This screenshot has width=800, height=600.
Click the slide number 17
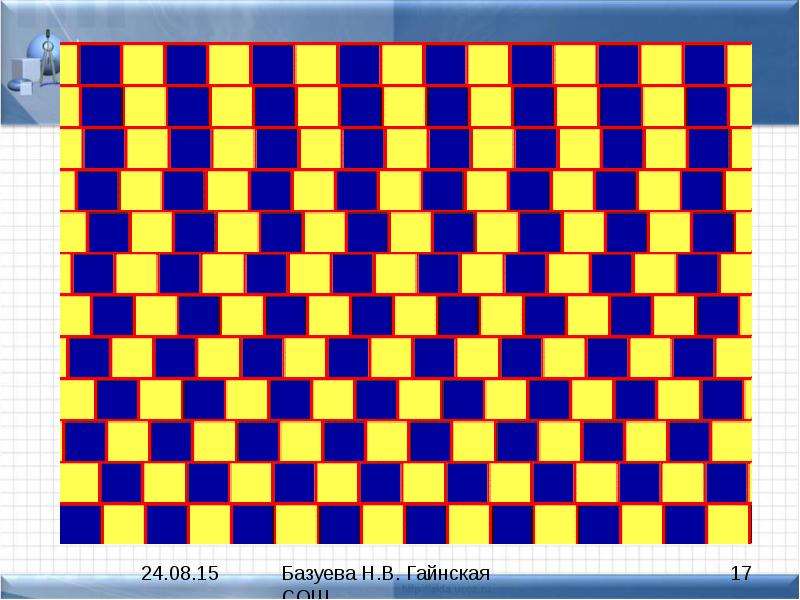[741, 573]
